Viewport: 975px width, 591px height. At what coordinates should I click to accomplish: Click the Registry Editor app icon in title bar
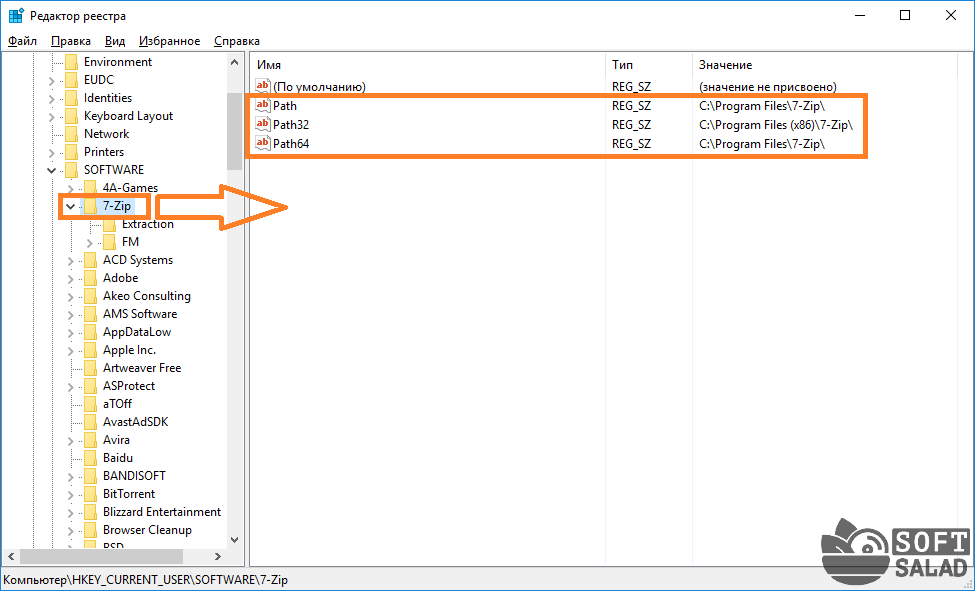(16, 16)
